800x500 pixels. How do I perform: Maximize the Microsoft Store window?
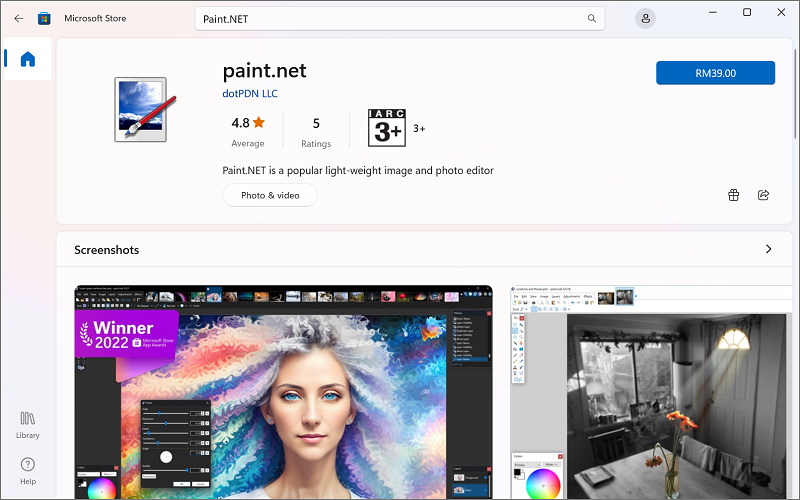[x=747, y=12]
